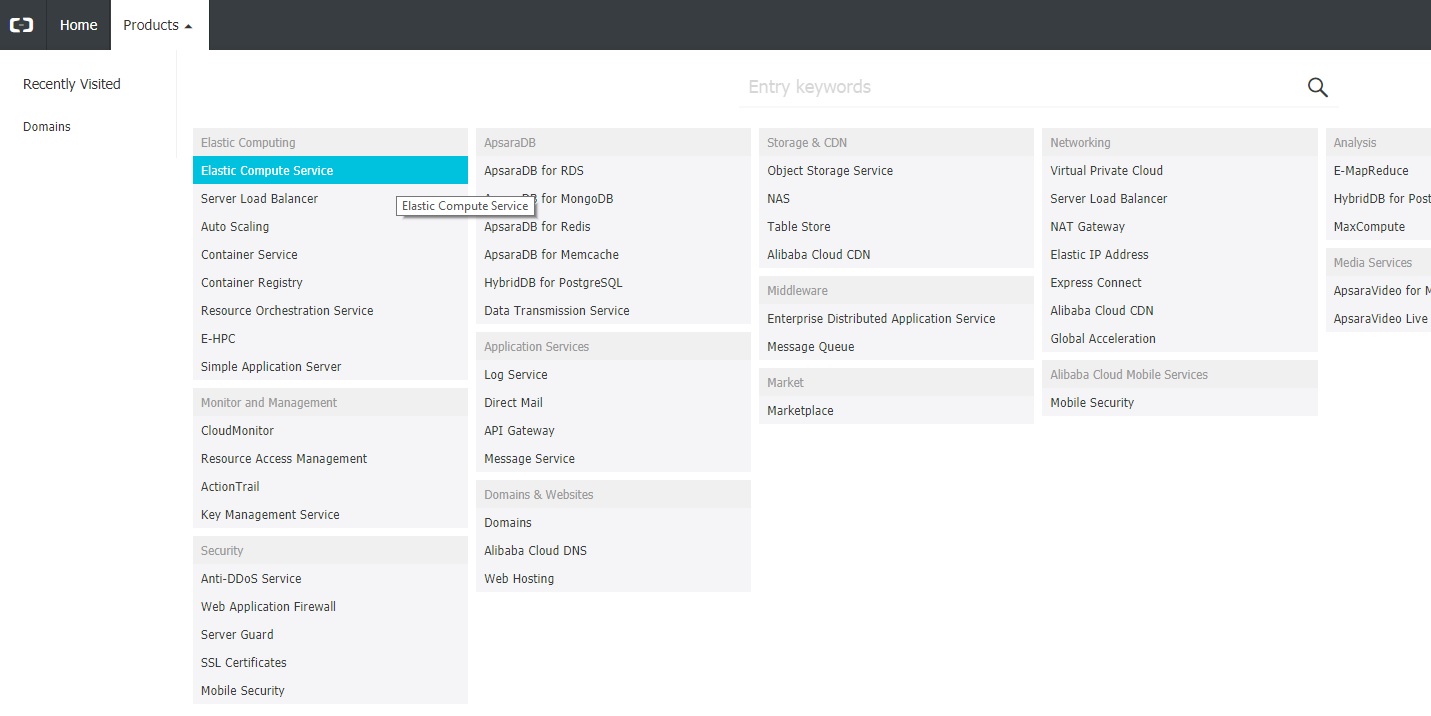
Task: Select Auto Scaling
Action: point(330,226)
